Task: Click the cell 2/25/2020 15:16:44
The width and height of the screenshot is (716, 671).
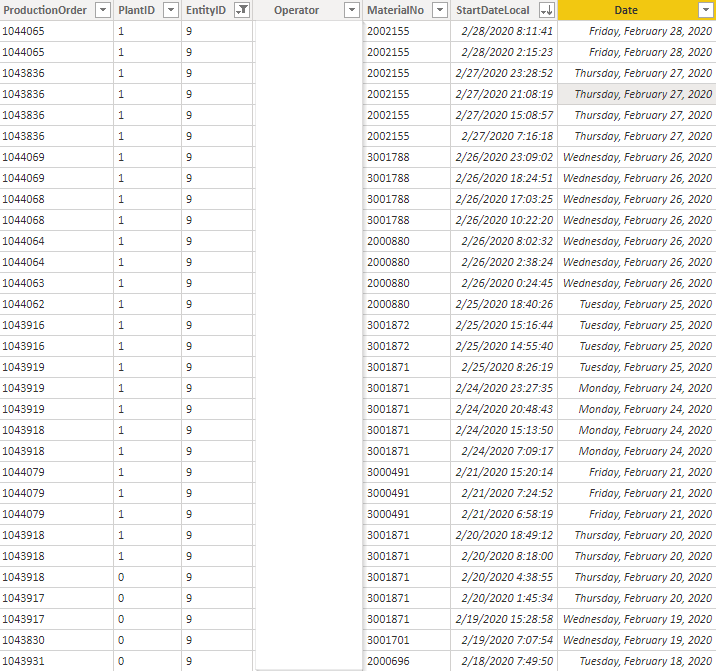Action: click(x=504, y=325)
